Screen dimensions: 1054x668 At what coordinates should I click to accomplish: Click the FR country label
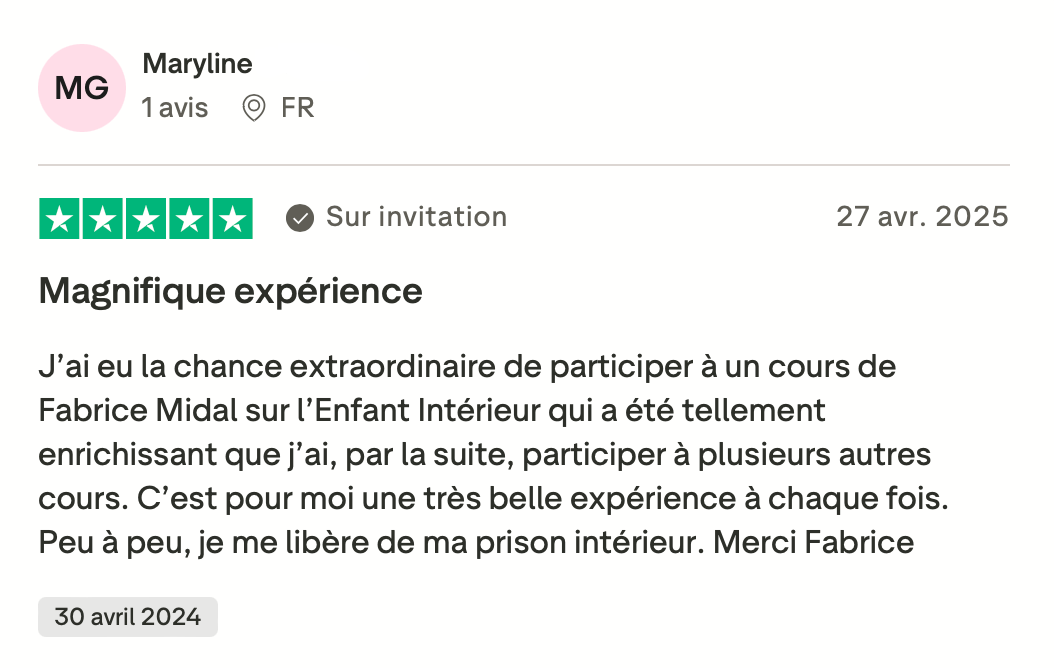tap(298, 108)
